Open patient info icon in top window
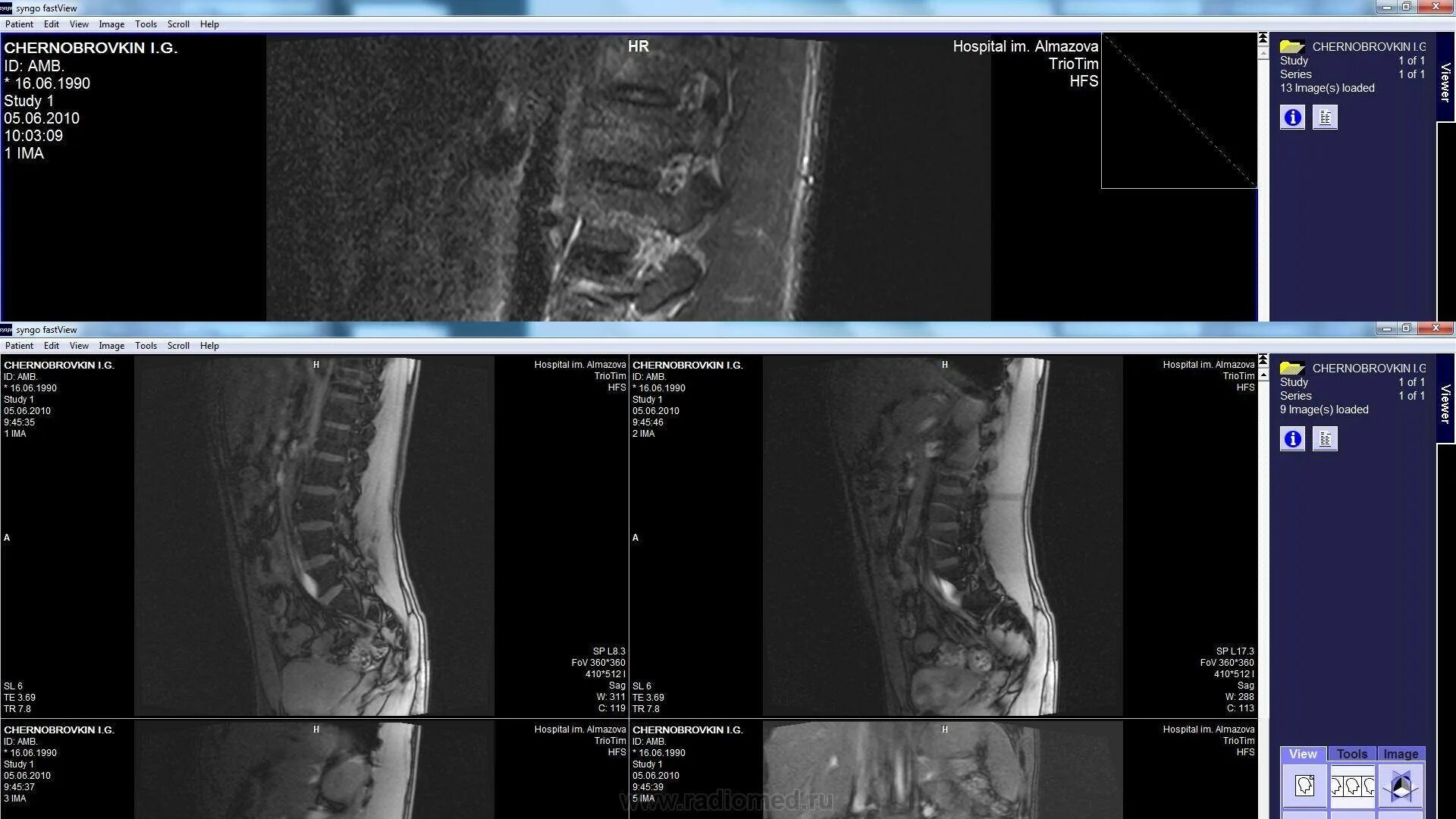Viewport: 1456px width, 819px height. click(x=1293, y=118)
